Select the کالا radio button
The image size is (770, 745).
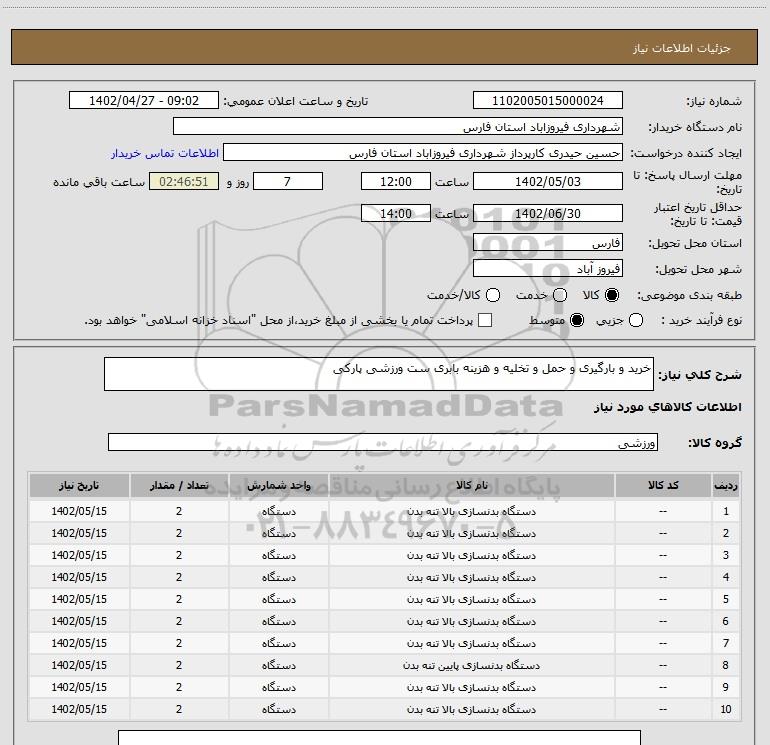[612, 295]
